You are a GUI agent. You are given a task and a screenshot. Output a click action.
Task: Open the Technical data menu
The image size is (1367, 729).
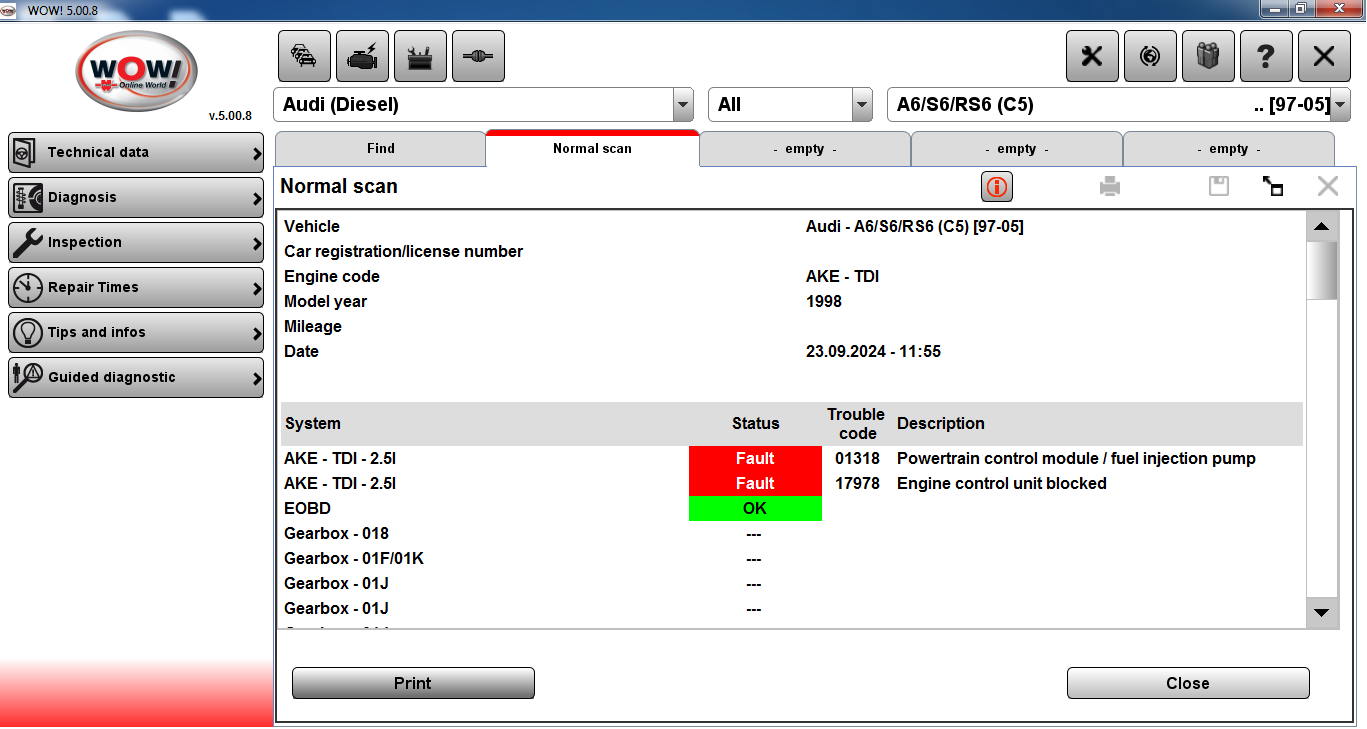pyautogui.click(x=136, y=152)
